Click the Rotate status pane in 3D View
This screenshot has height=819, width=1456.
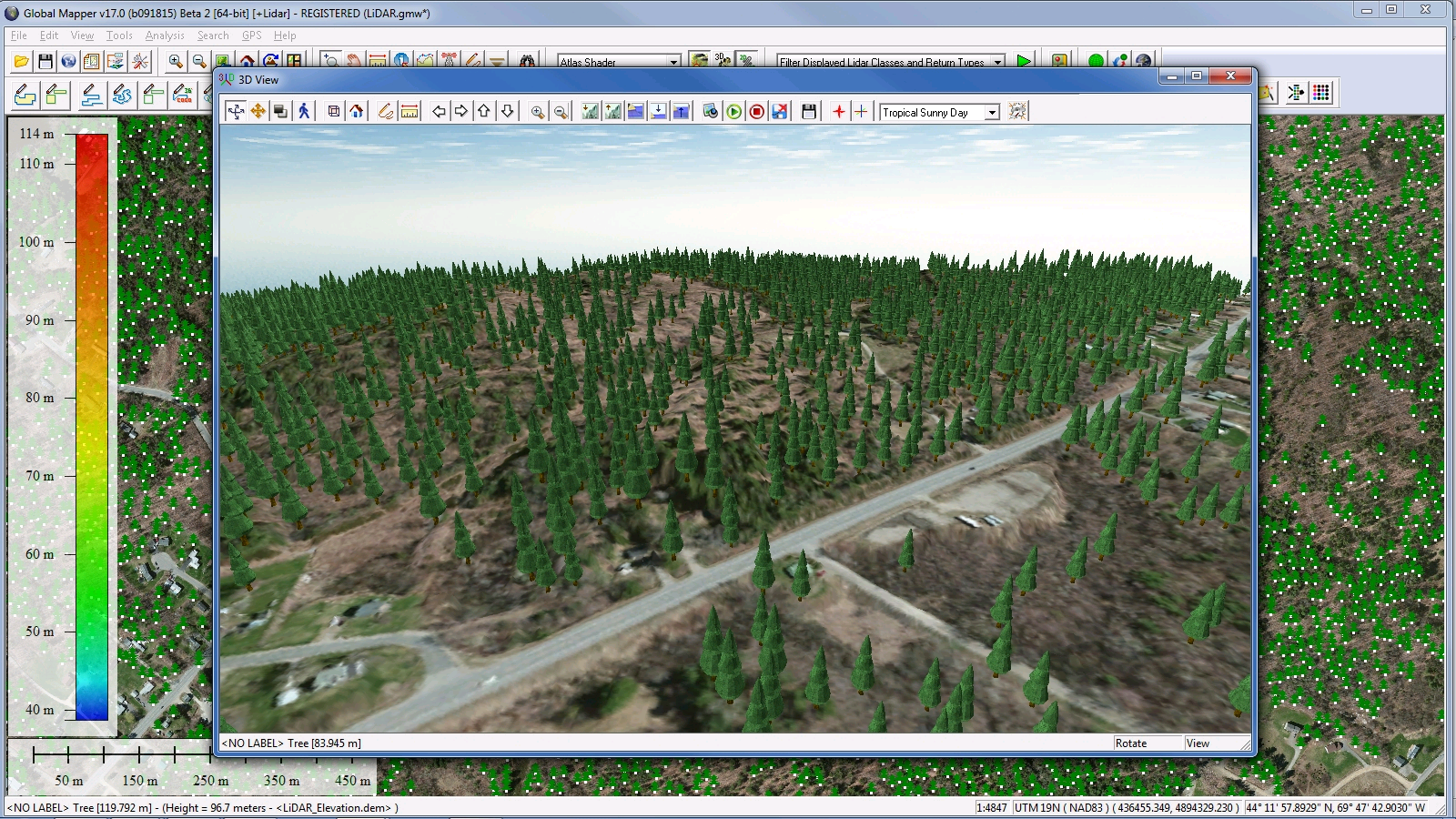tap(1148, 743)
